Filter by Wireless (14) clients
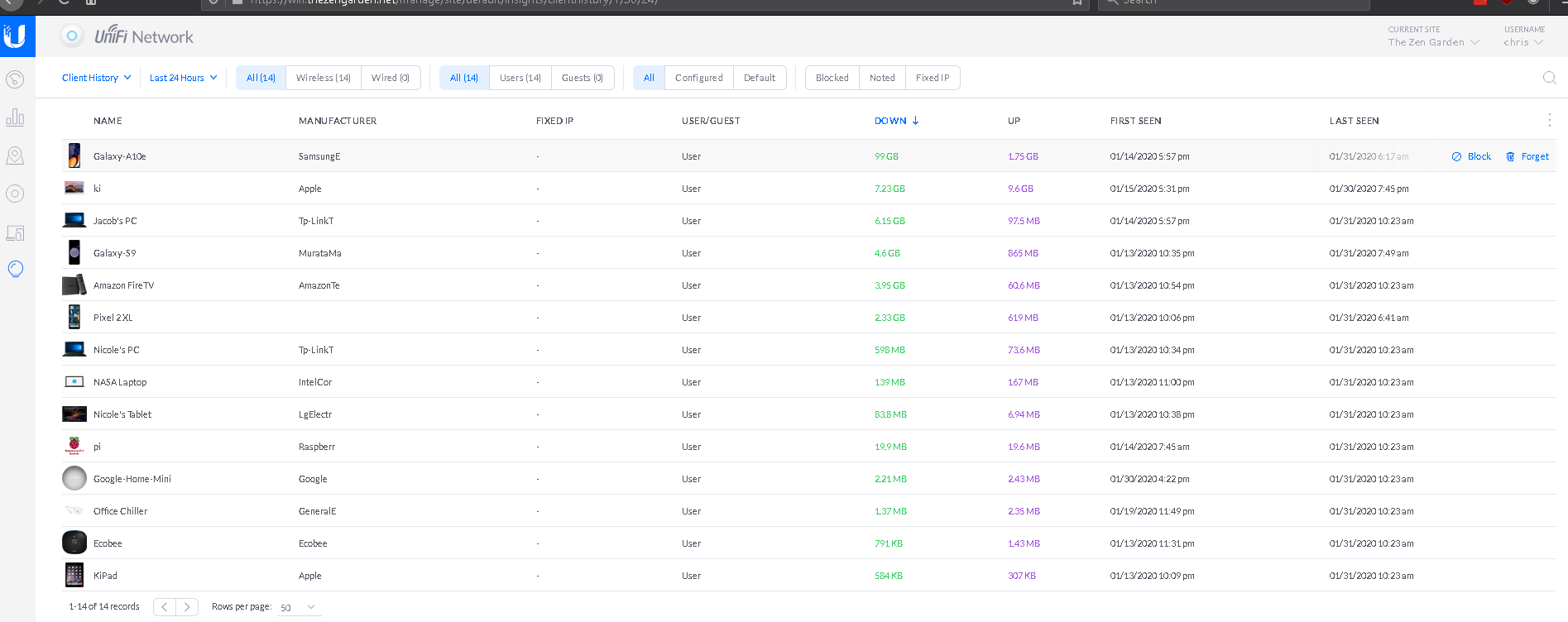The image size is (1568, 622). tap(324, 78)
